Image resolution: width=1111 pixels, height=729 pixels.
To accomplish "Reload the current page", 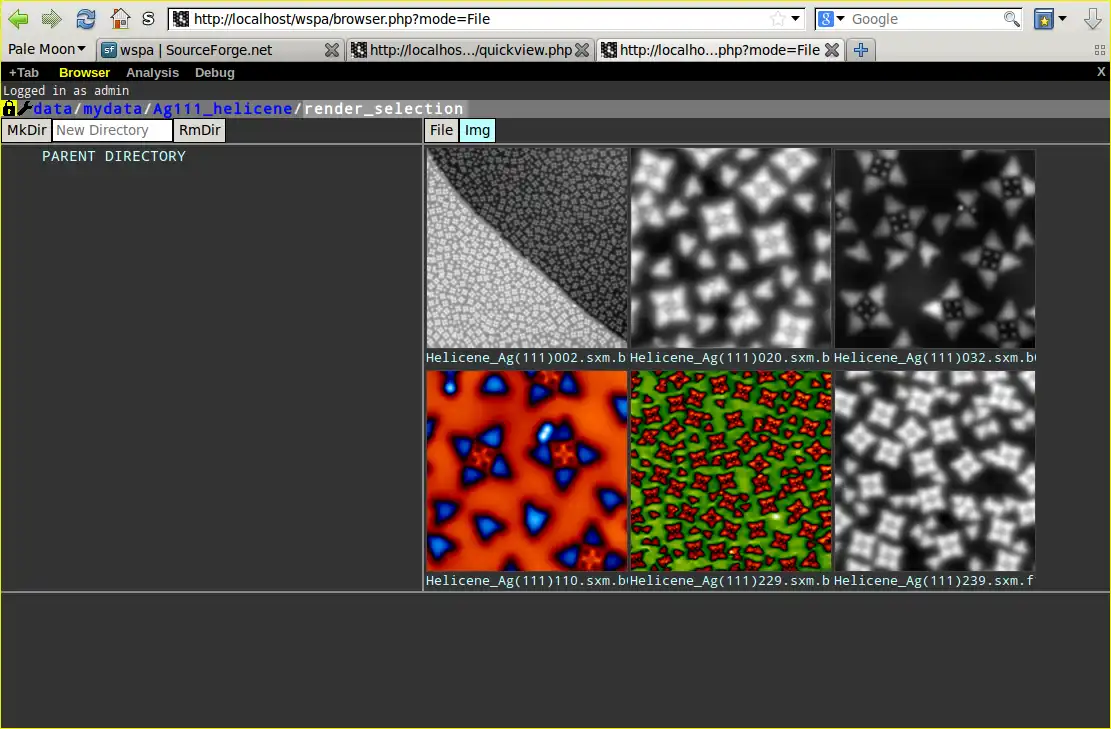I will click(x=86, y=18).
